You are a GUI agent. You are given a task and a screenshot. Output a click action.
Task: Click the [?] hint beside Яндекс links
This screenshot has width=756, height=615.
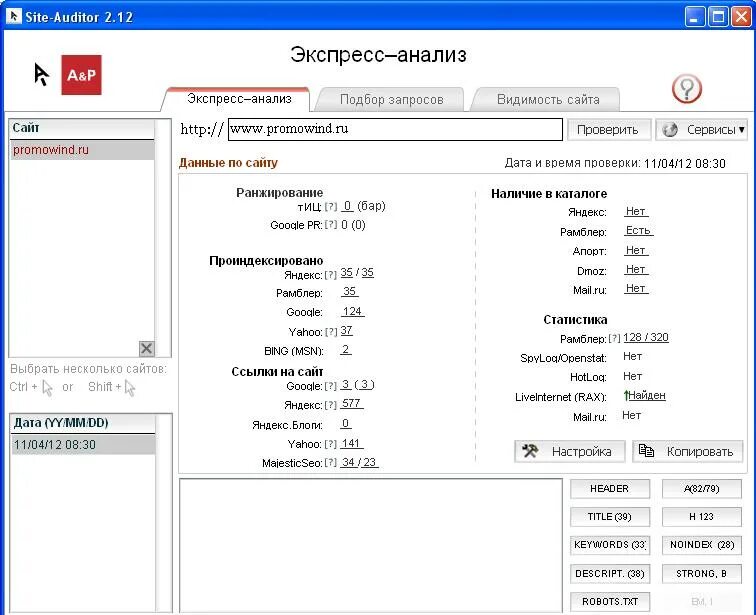pyautogui.click(x=331, y=405)
